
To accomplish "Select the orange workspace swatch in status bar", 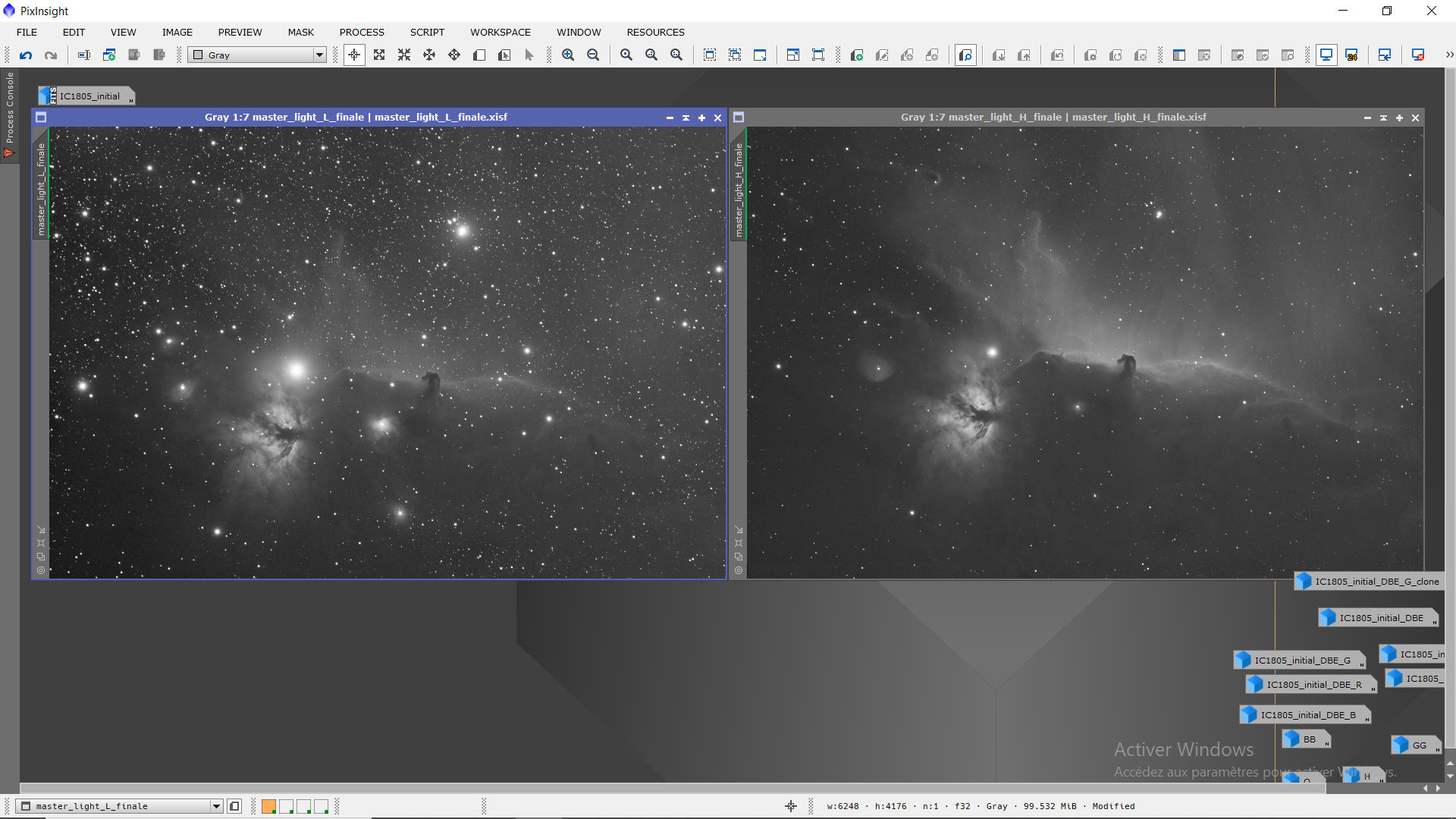I will [268, 806].
